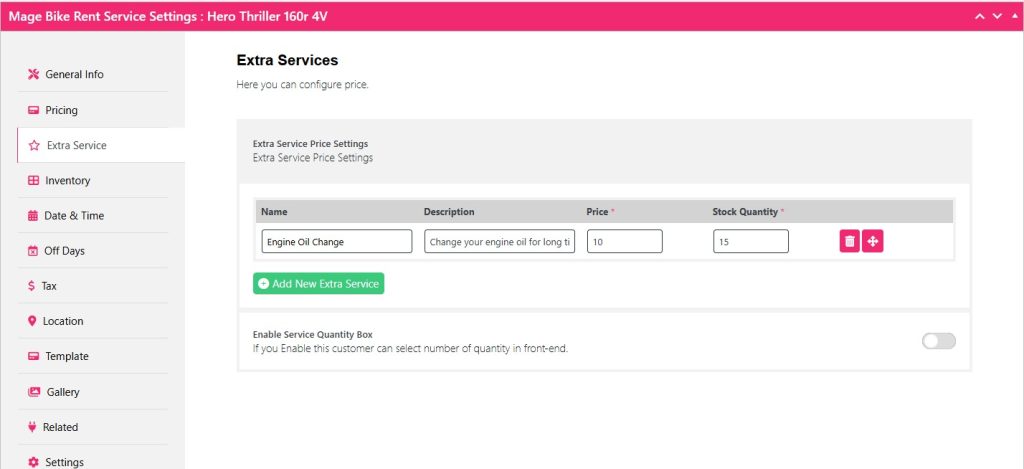Click the Pricing icon in the sidebar

[33, 110]
